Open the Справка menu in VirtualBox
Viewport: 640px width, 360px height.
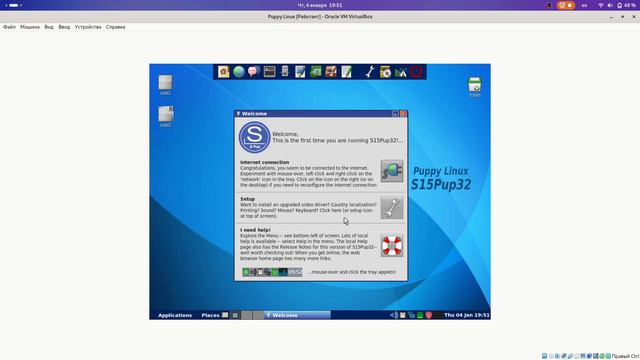click(x=116, y=27)
